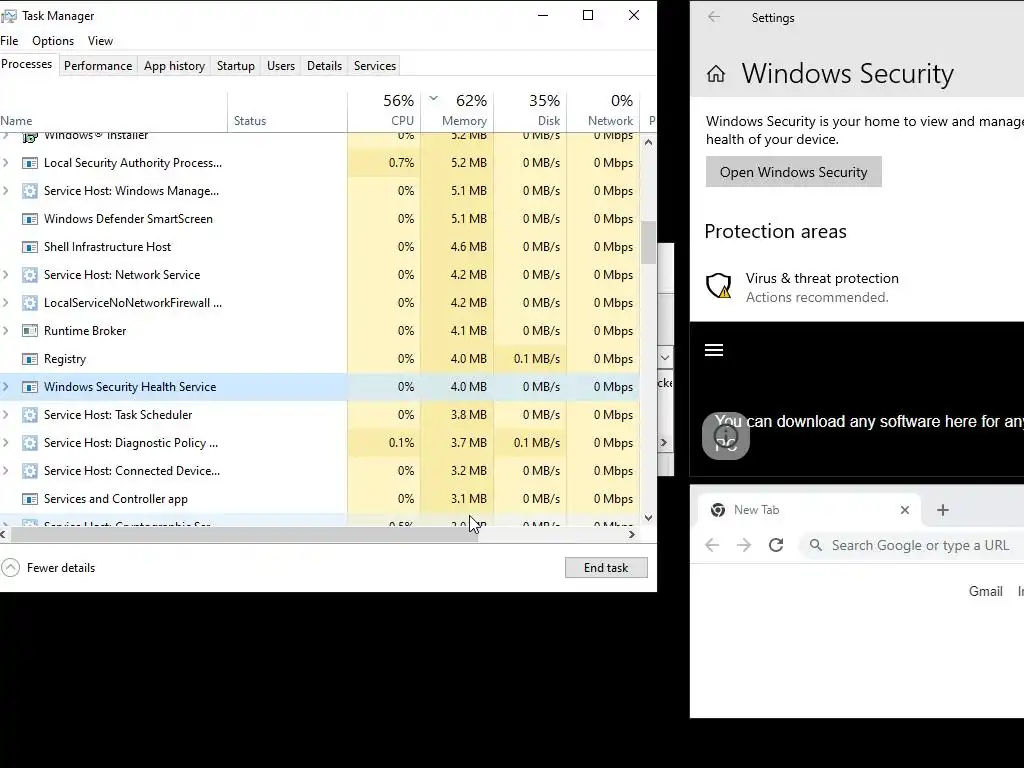Click the Services and Controller app icon
Viewport: 1024px width, 768px height.
(29, 499)
